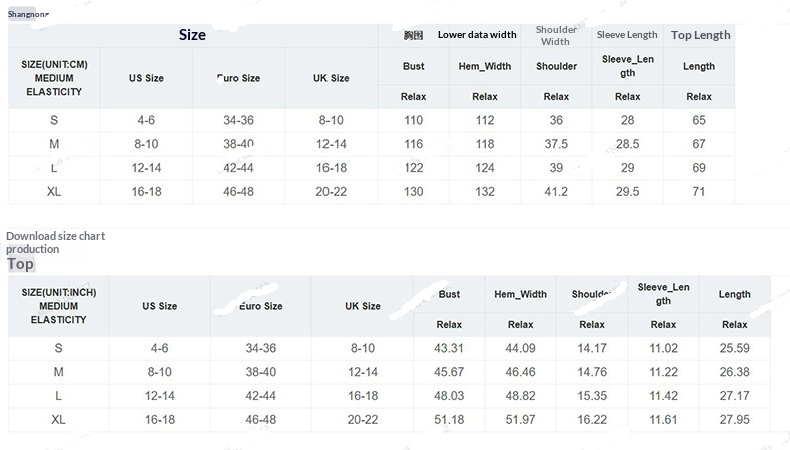Select the SIZE(UNIT:CM) header cell

(54, 78)
